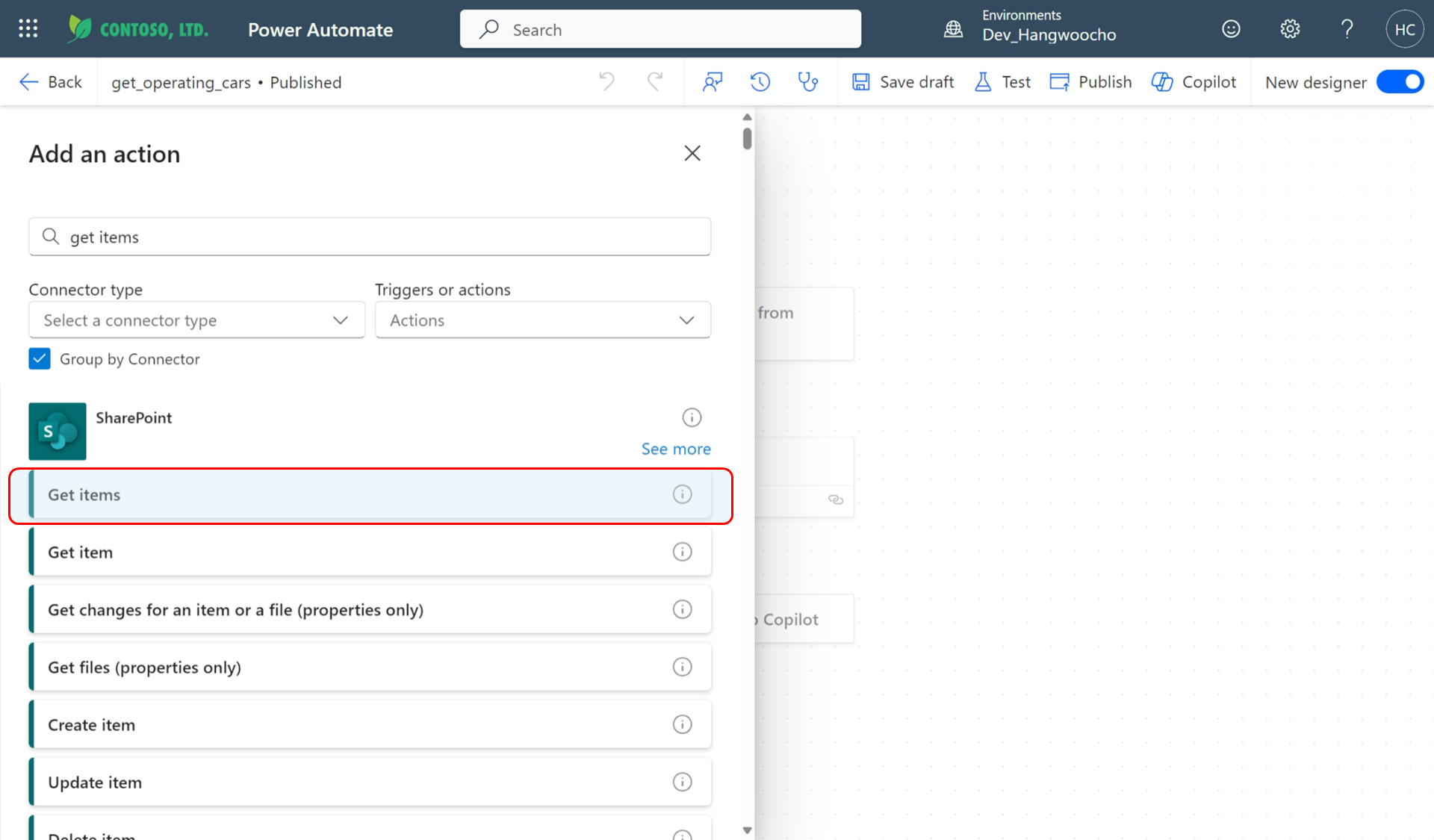1434x840 pixels.
Task: Show info icon for Create item
Action: (x=682, y=724)
